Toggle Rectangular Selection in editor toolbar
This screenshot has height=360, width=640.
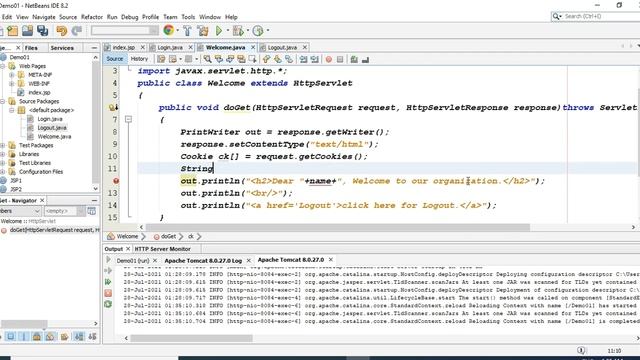click(252, 60)
